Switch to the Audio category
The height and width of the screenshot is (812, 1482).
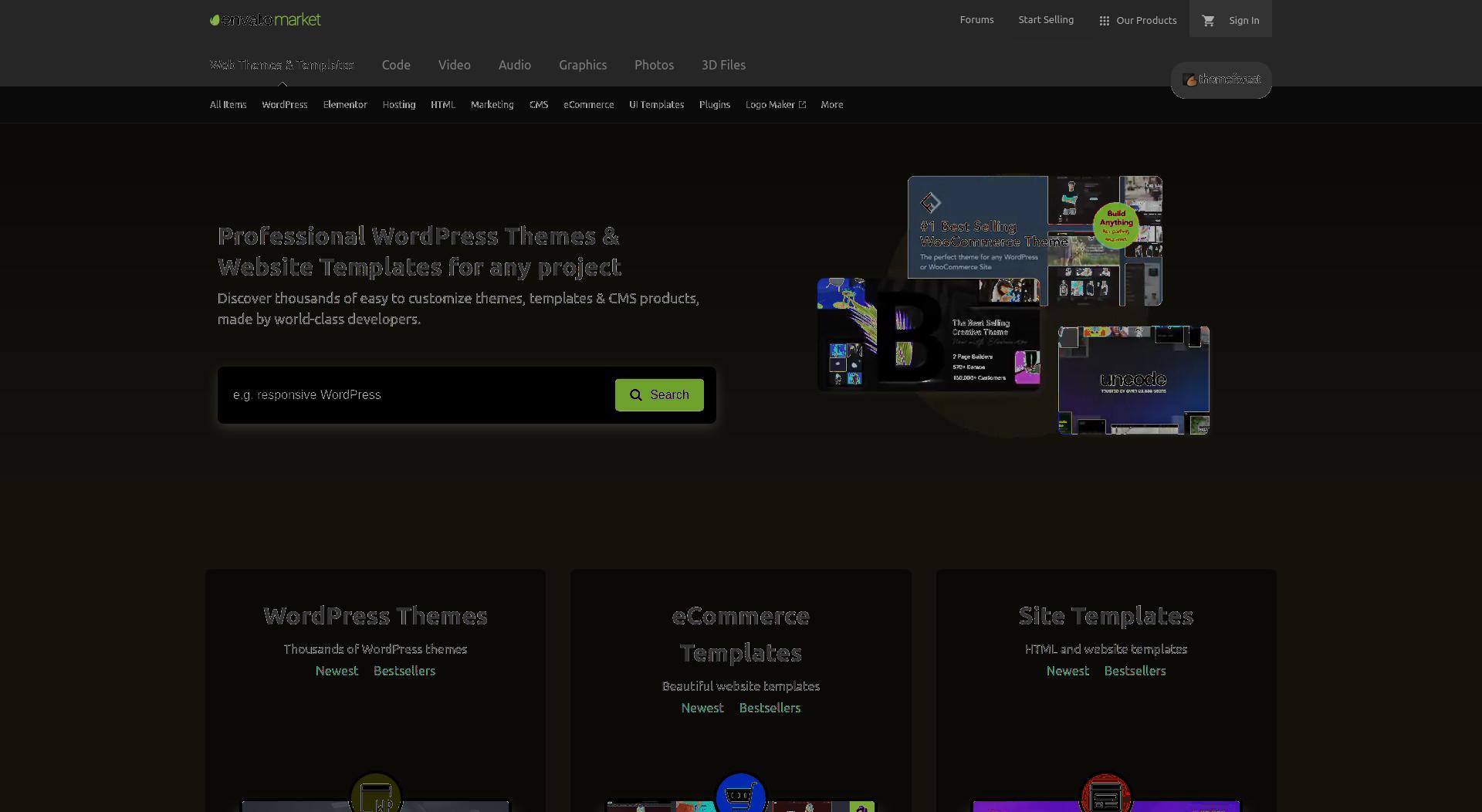[x=515, y=65]
